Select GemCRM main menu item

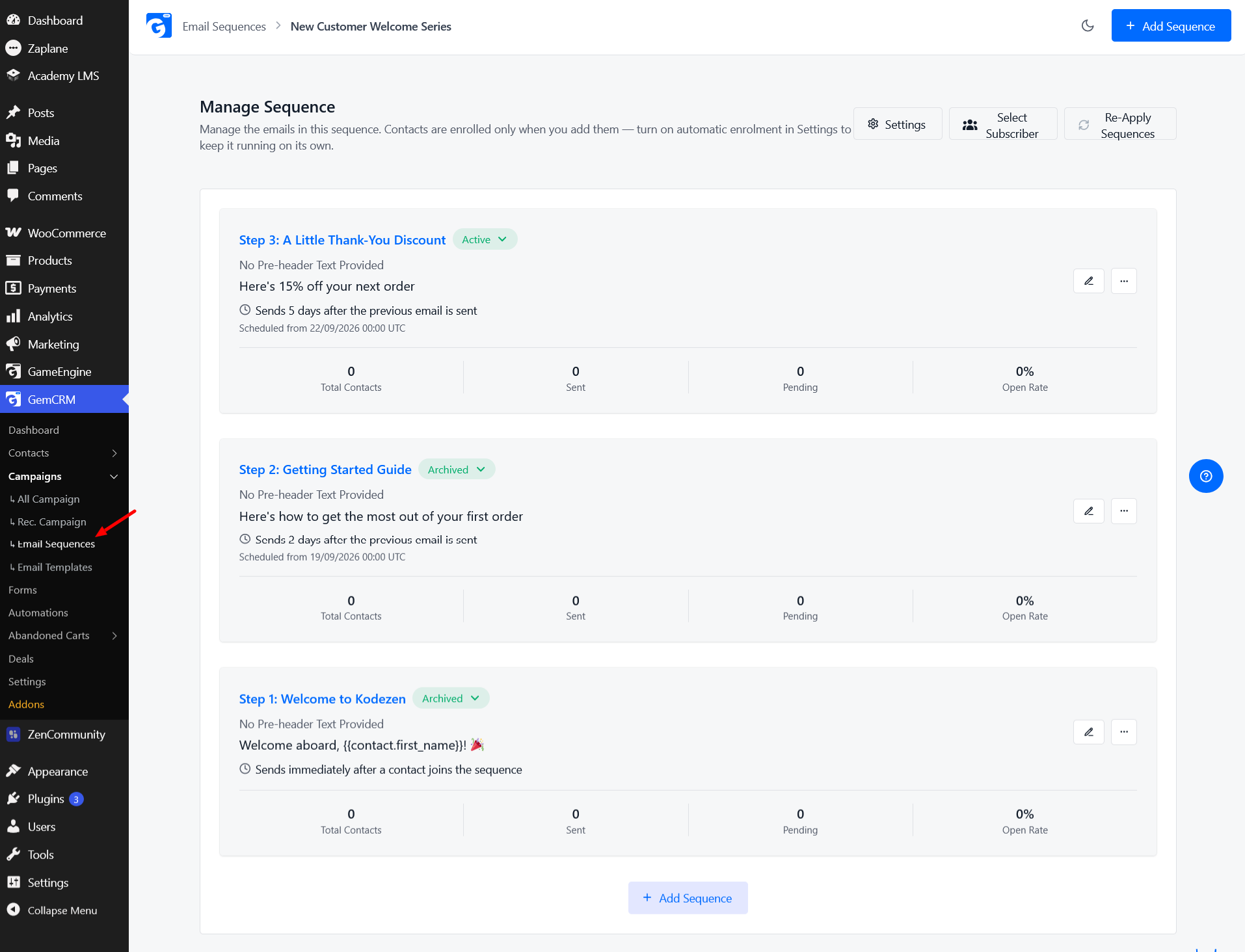tap(64, 399)
